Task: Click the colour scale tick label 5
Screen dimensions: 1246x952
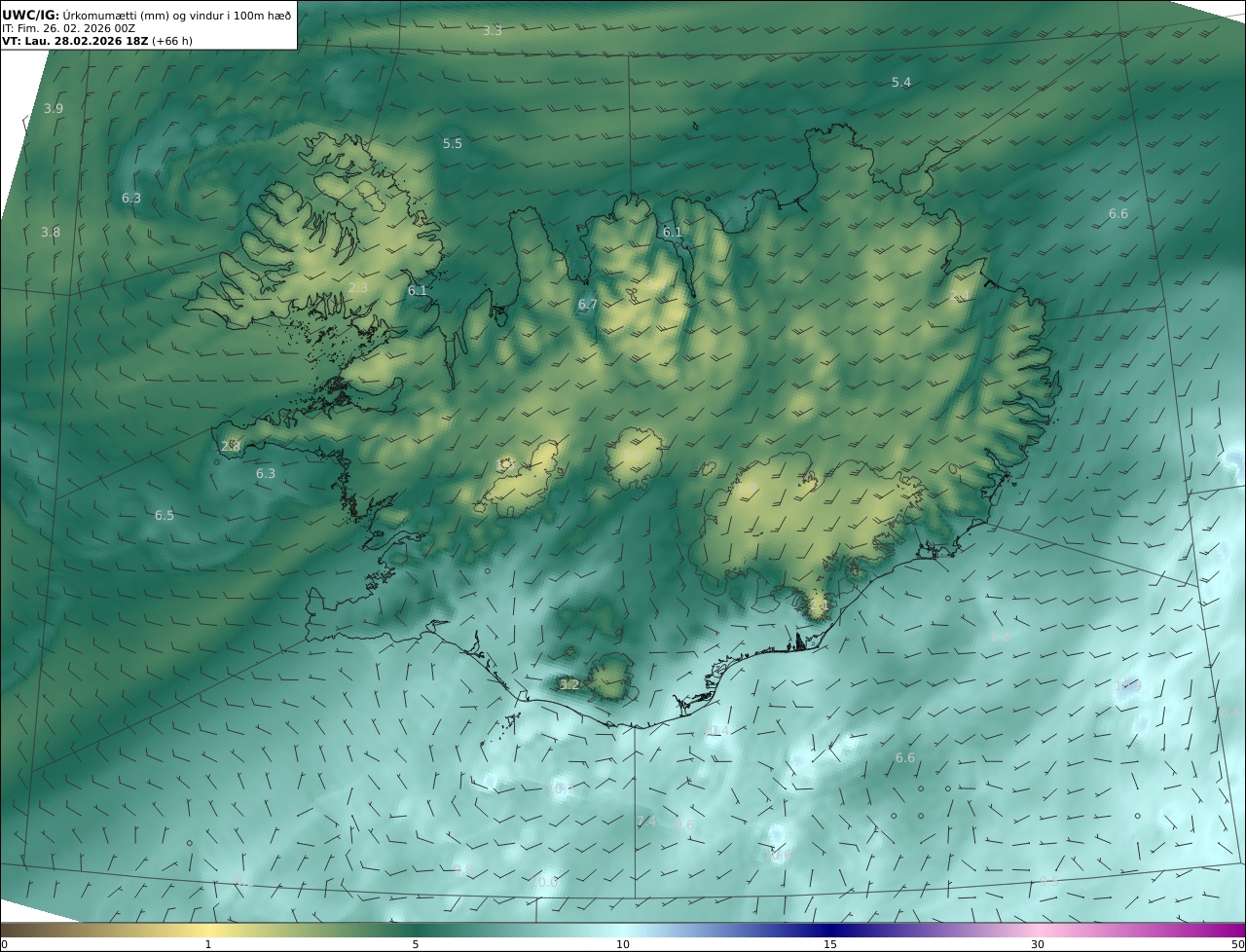Action: (416, 944)
